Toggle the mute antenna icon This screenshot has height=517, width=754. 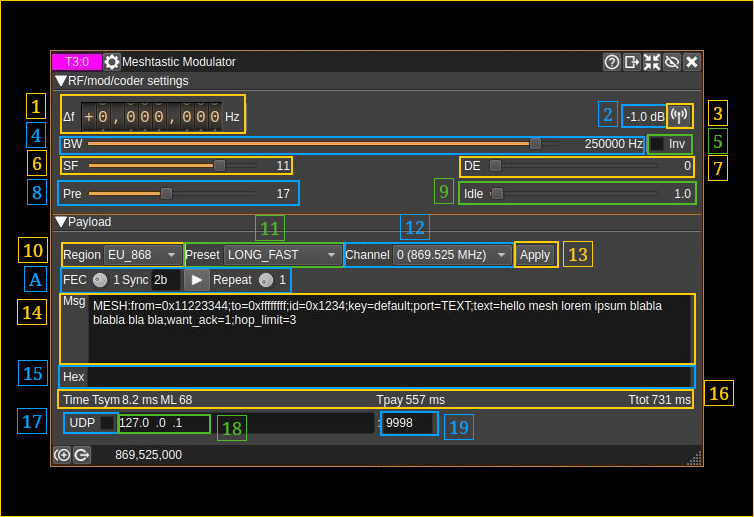(679, 116)
